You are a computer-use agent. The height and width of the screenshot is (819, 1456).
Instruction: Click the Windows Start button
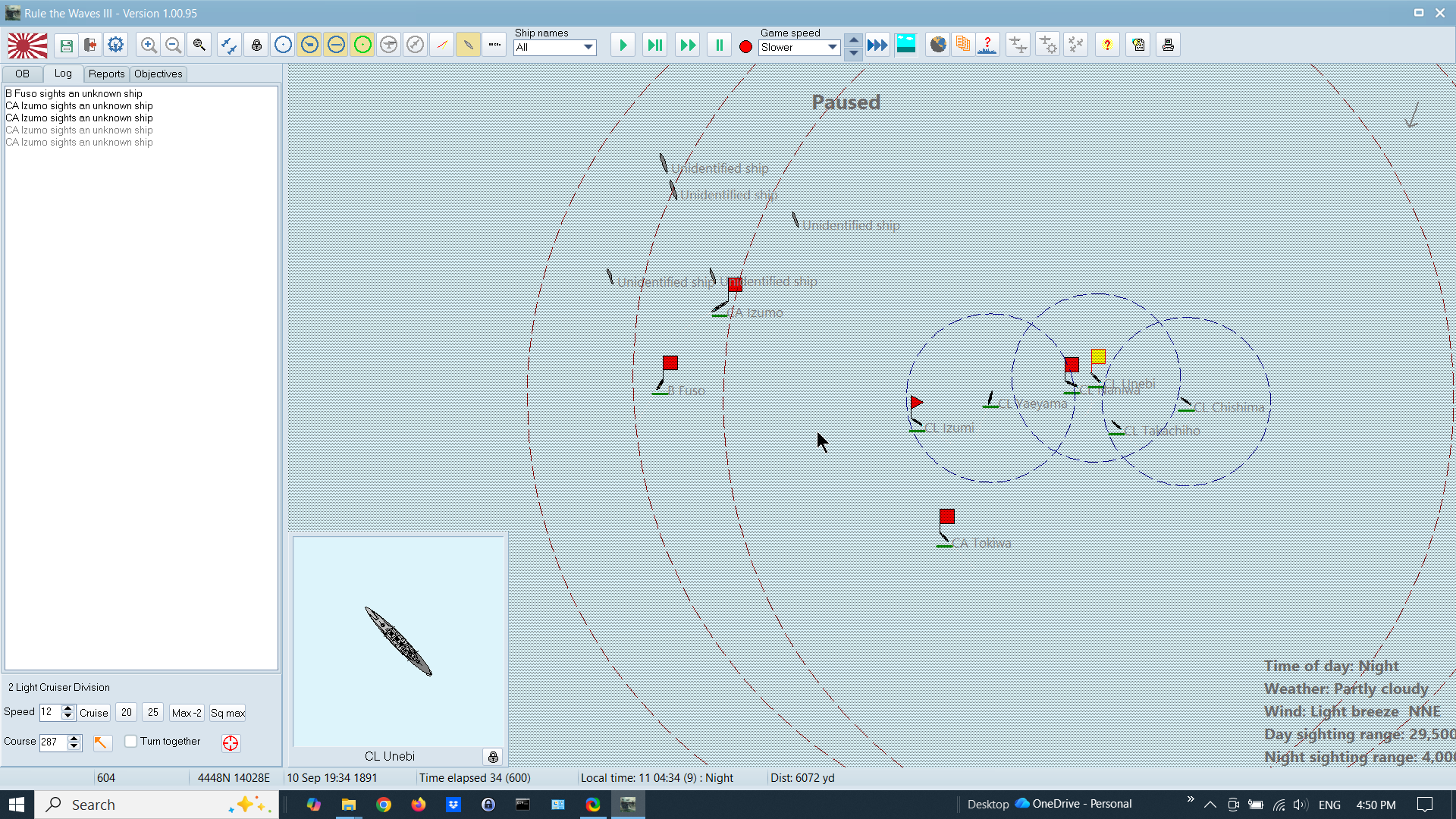pyautogui.click(x=17, y=805)
